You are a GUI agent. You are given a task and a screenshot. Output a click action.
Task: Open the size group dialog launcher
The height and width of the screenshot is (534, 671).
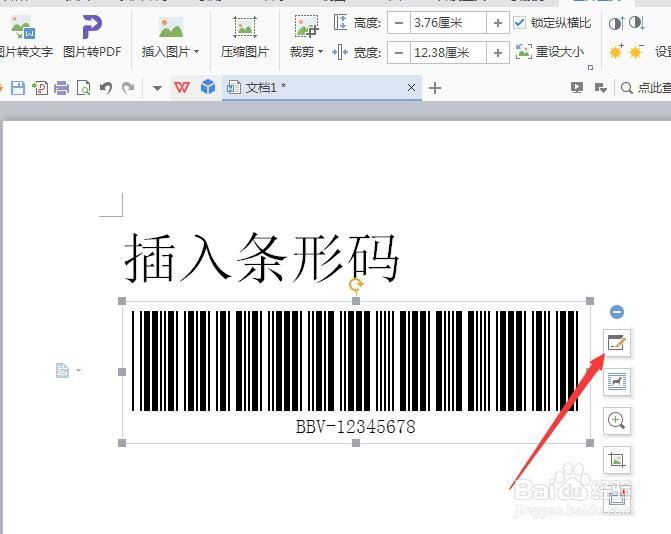(x=591, y=68)
